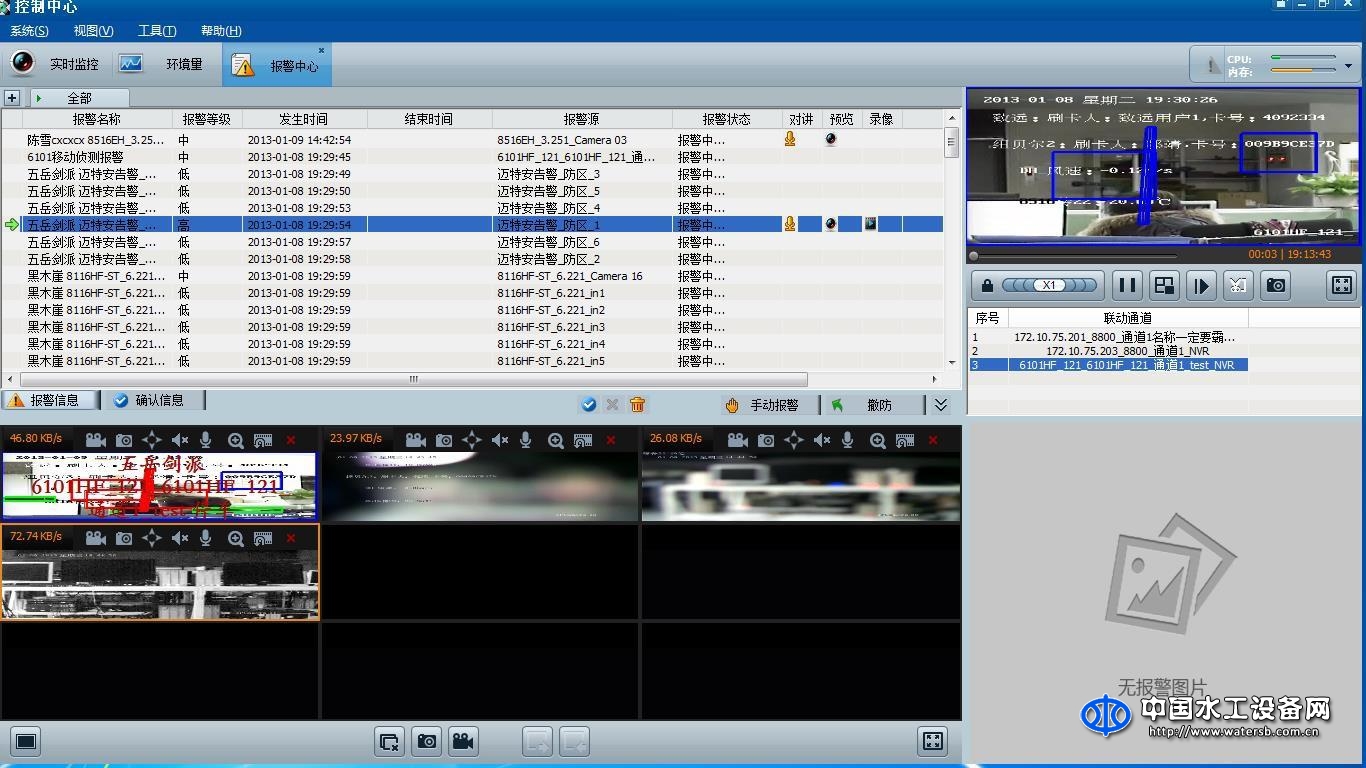
Task: Toggle the lock icon beside playback speed
Action: (987, 286)
